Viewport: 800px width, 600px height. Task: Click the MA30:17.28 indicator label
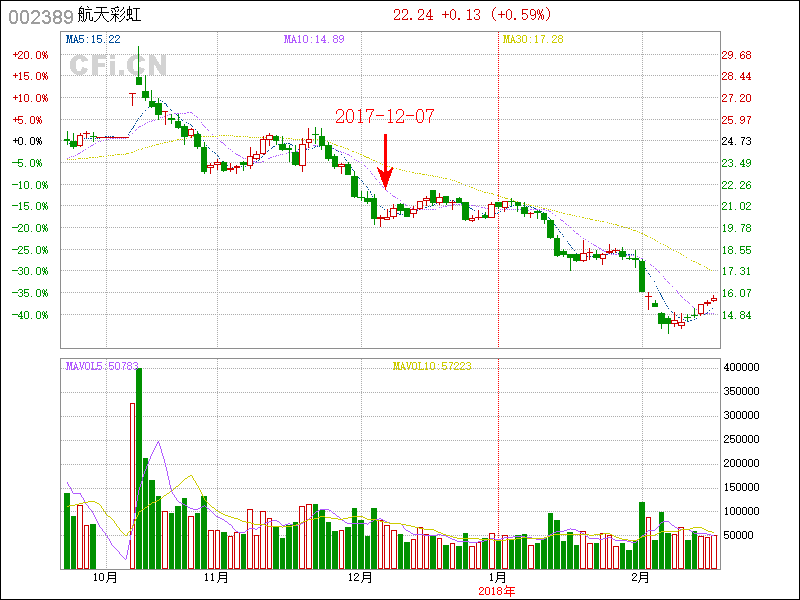[533, 39]
